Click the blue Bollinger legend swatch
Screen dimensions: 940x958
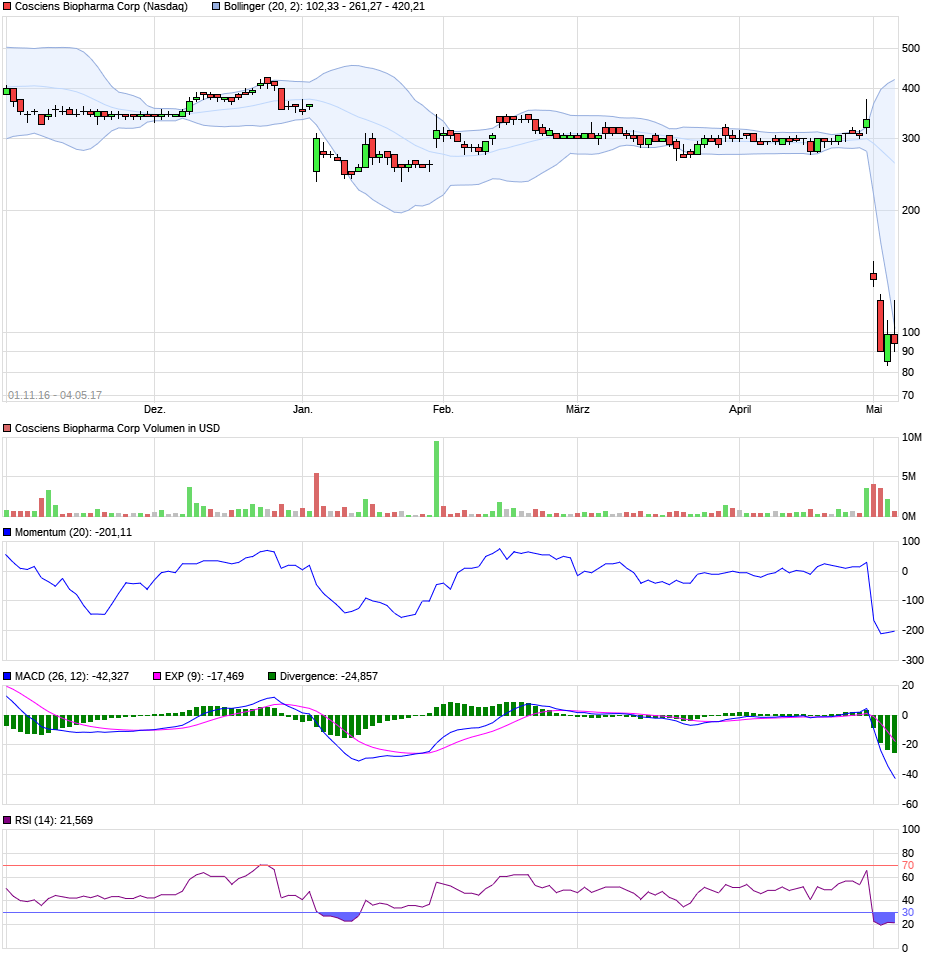[216, 7]
